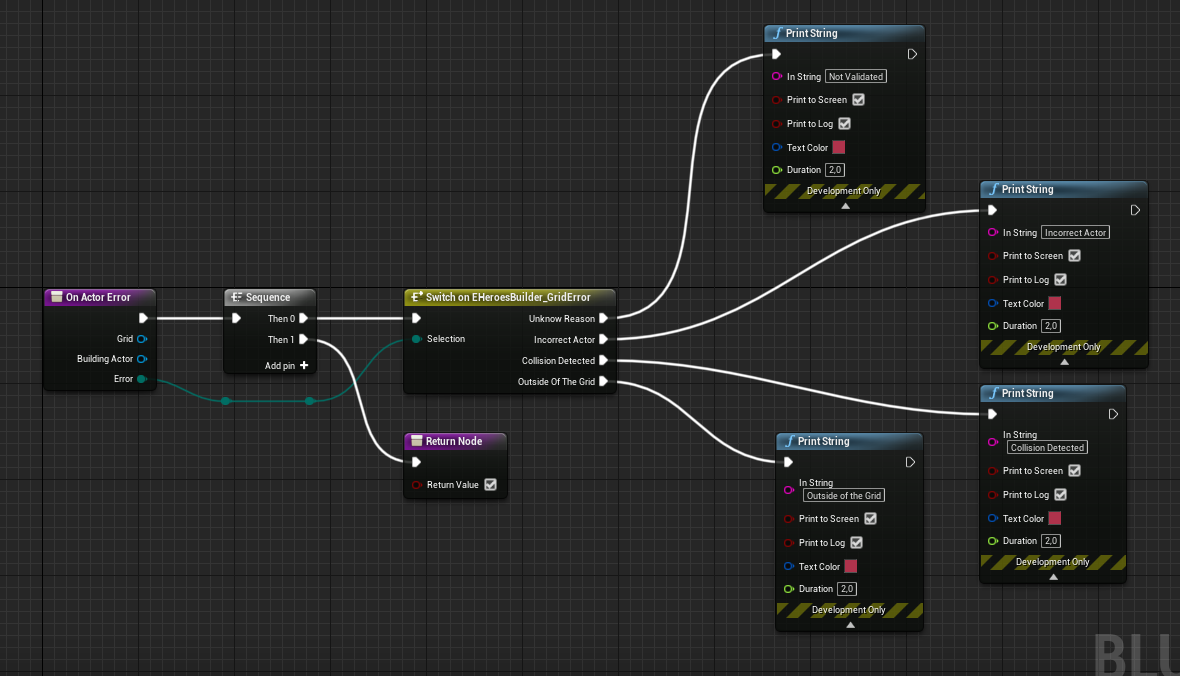Click the Grid output pin on On Actor Error
This screenshot has height=676, width=1180.
(x=143, y=339)
